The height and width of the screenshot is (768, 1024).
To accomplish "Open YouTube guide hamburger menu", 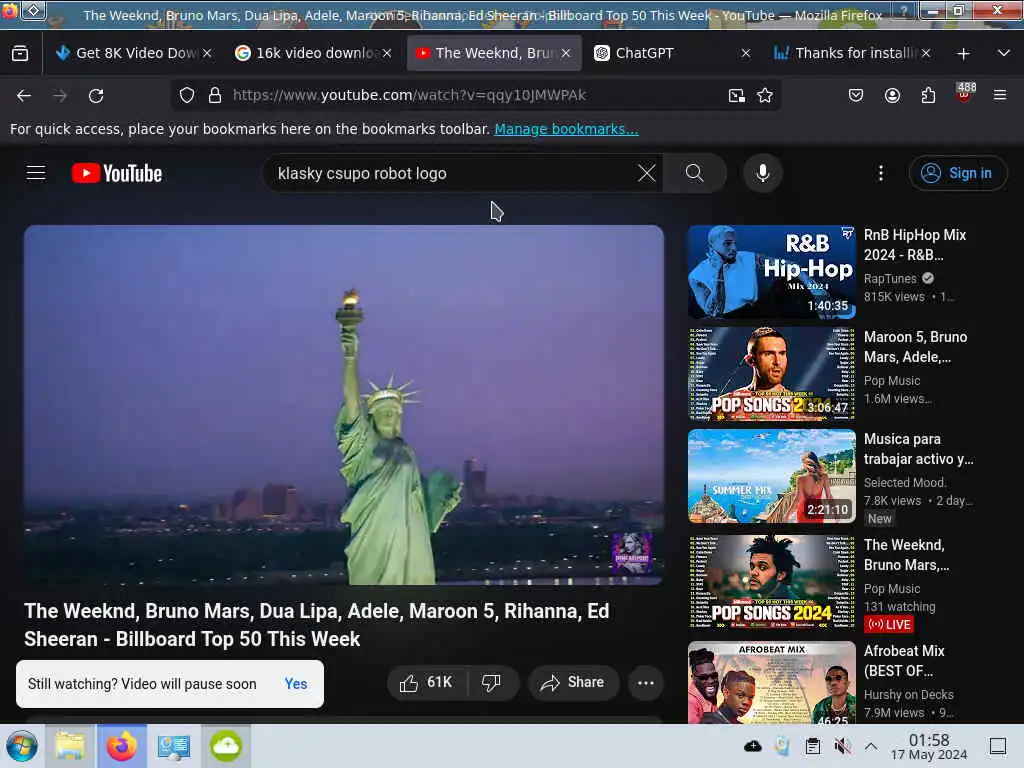I will pyautogui.click(x=36, y=173).
